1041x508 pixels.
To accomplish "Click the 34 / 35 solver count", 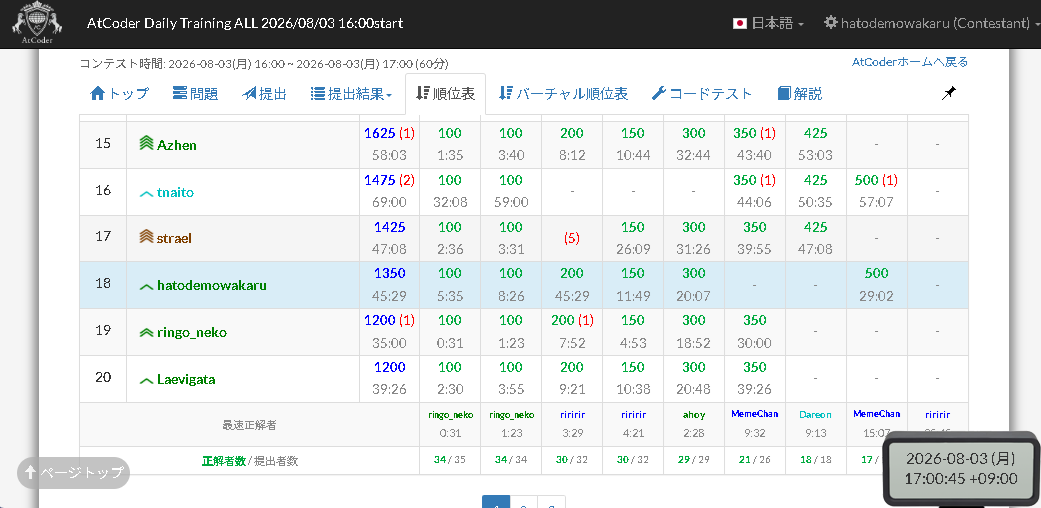I will [x=449, y=460].
